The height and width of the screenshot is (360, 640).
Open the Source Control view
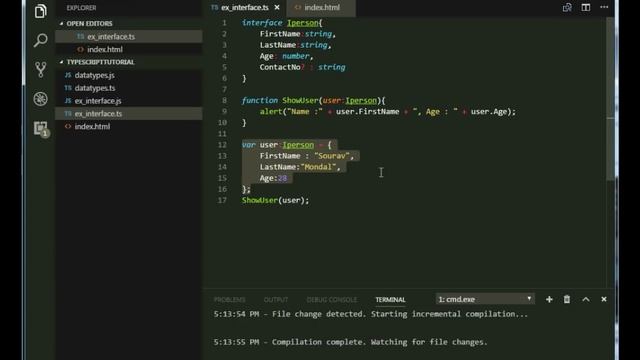pos(40,69)
